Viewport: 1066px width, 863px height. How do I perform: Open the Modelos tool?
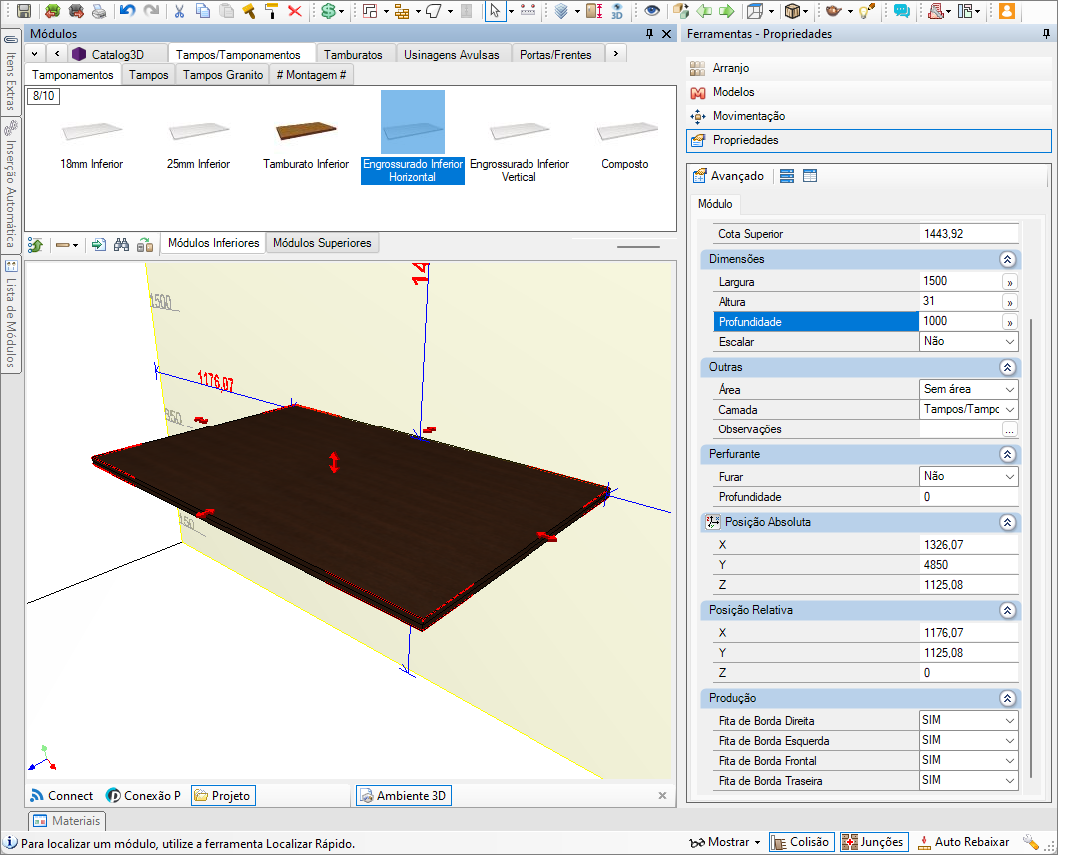(869, 92)
